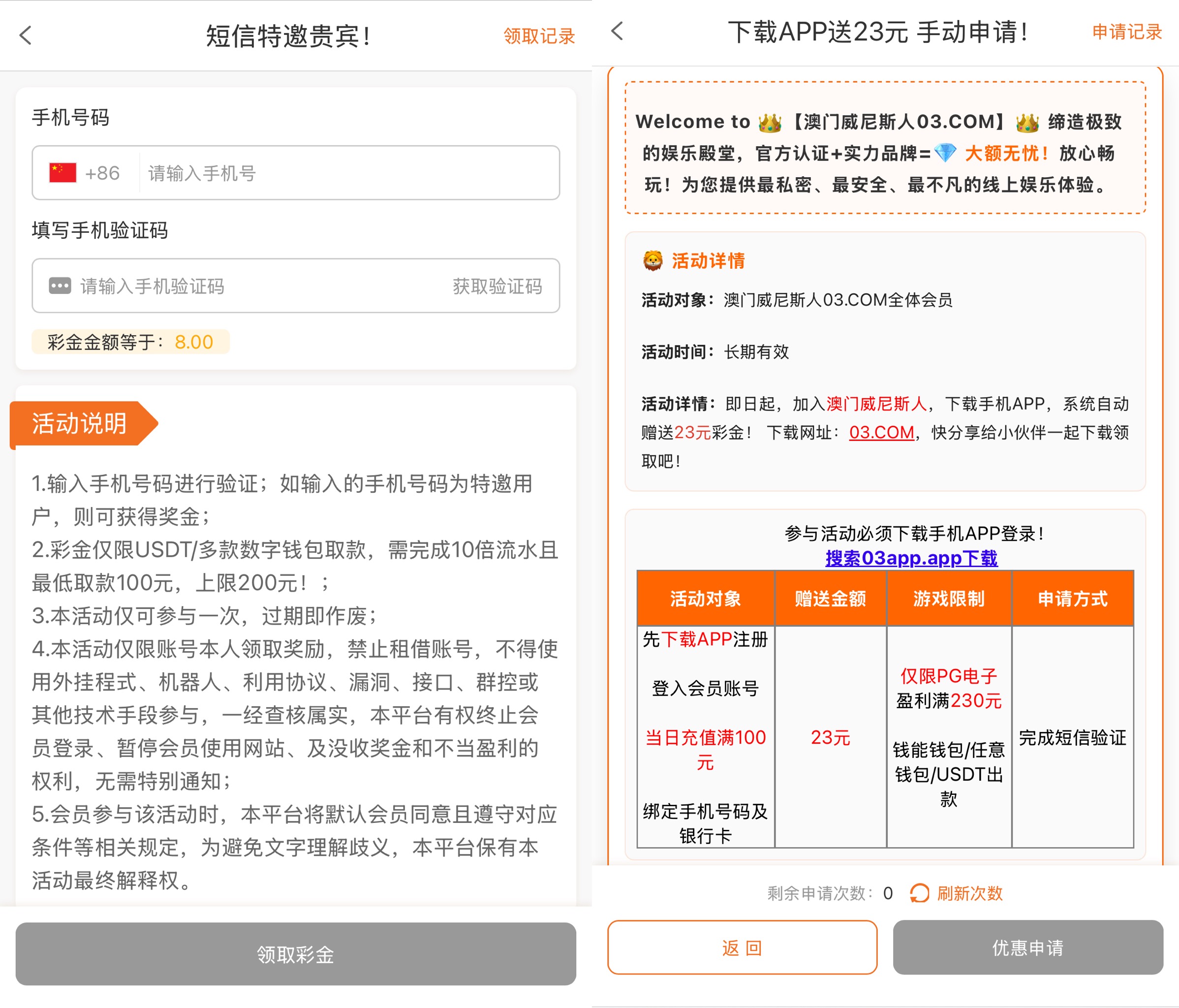Click the 活动时间：长期有效 line
1179x1008 pixels.
715,352
